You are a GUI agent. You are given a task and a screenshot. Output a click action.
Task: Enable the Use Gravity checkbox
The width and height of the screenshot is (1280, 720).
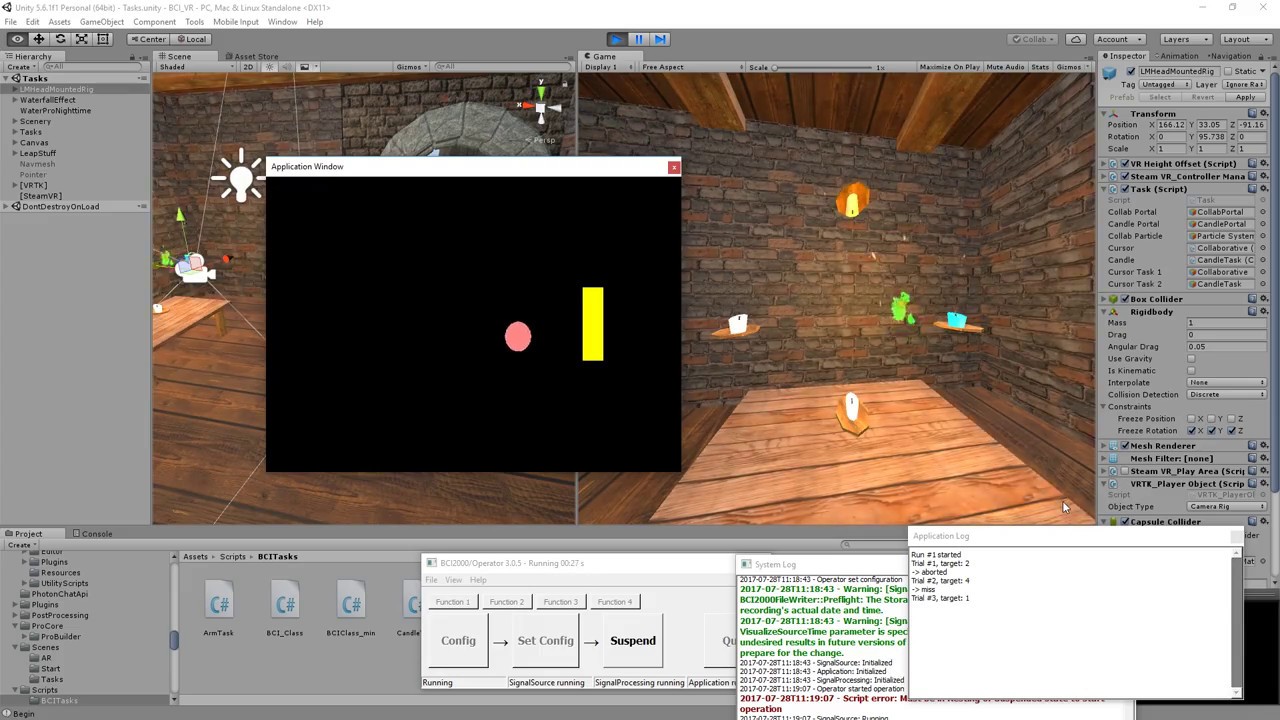[1191, 358]
